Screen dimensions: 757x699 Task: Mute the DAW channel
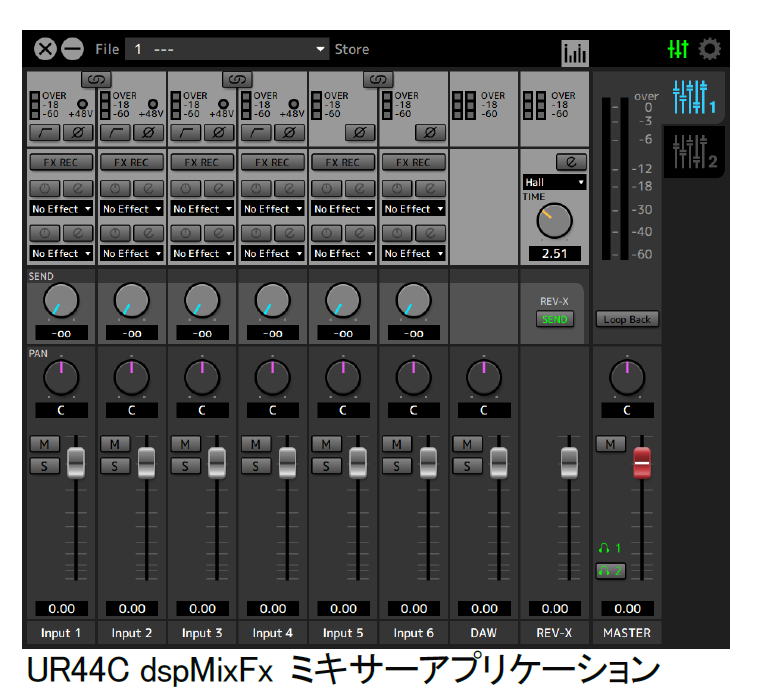point(467,444)
